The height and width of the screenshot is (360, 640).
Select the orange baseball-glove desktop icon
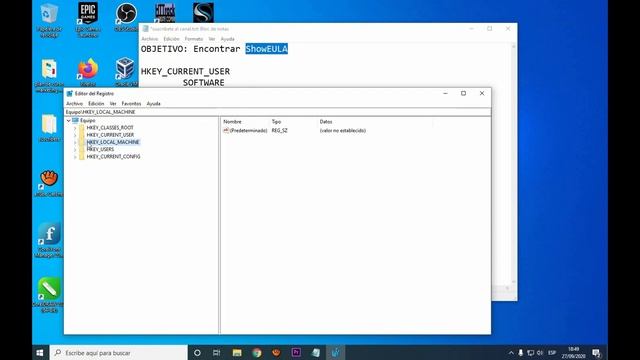(49, 183)
